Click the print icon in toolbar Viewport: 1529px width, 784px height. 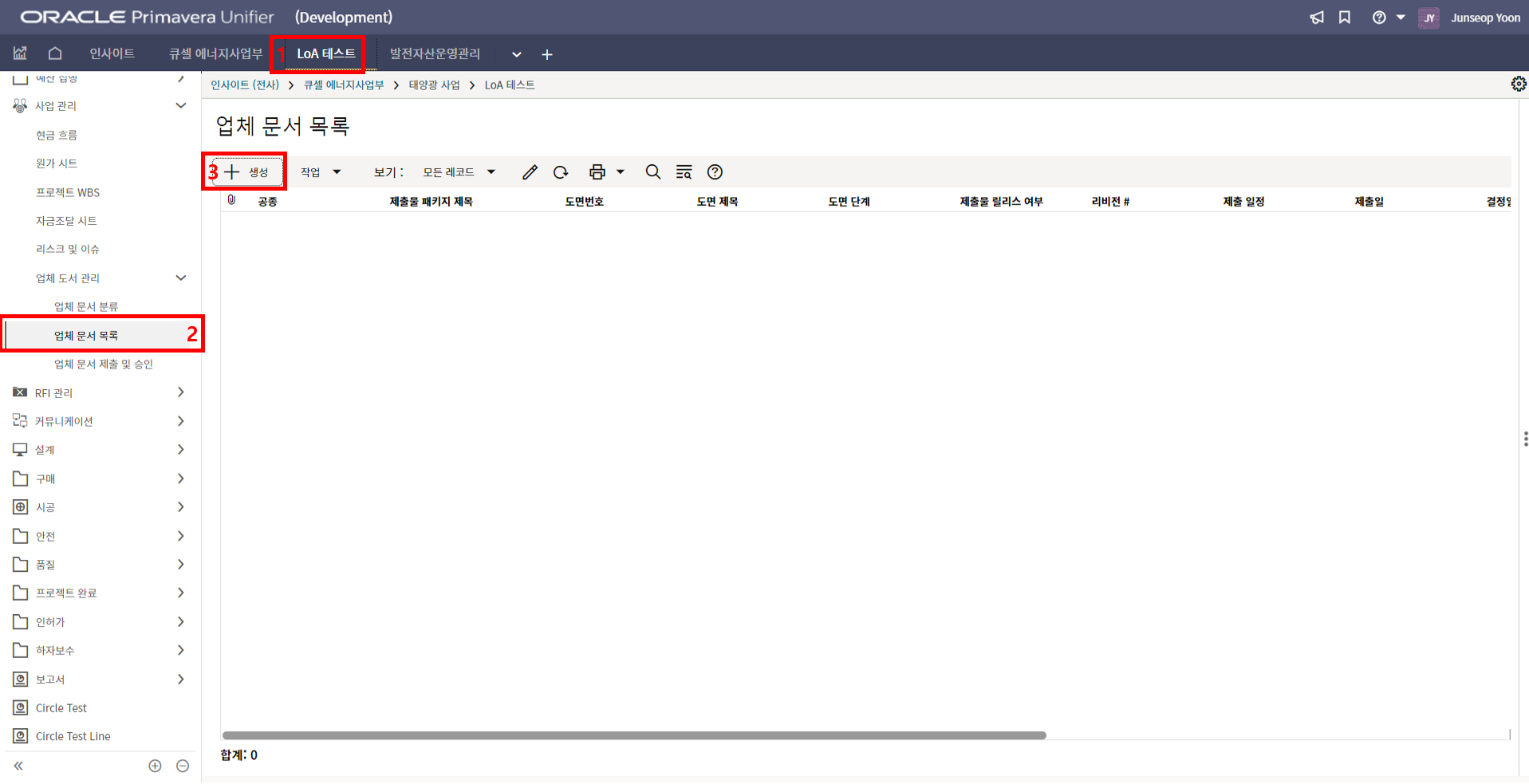(x=597, y=172)
